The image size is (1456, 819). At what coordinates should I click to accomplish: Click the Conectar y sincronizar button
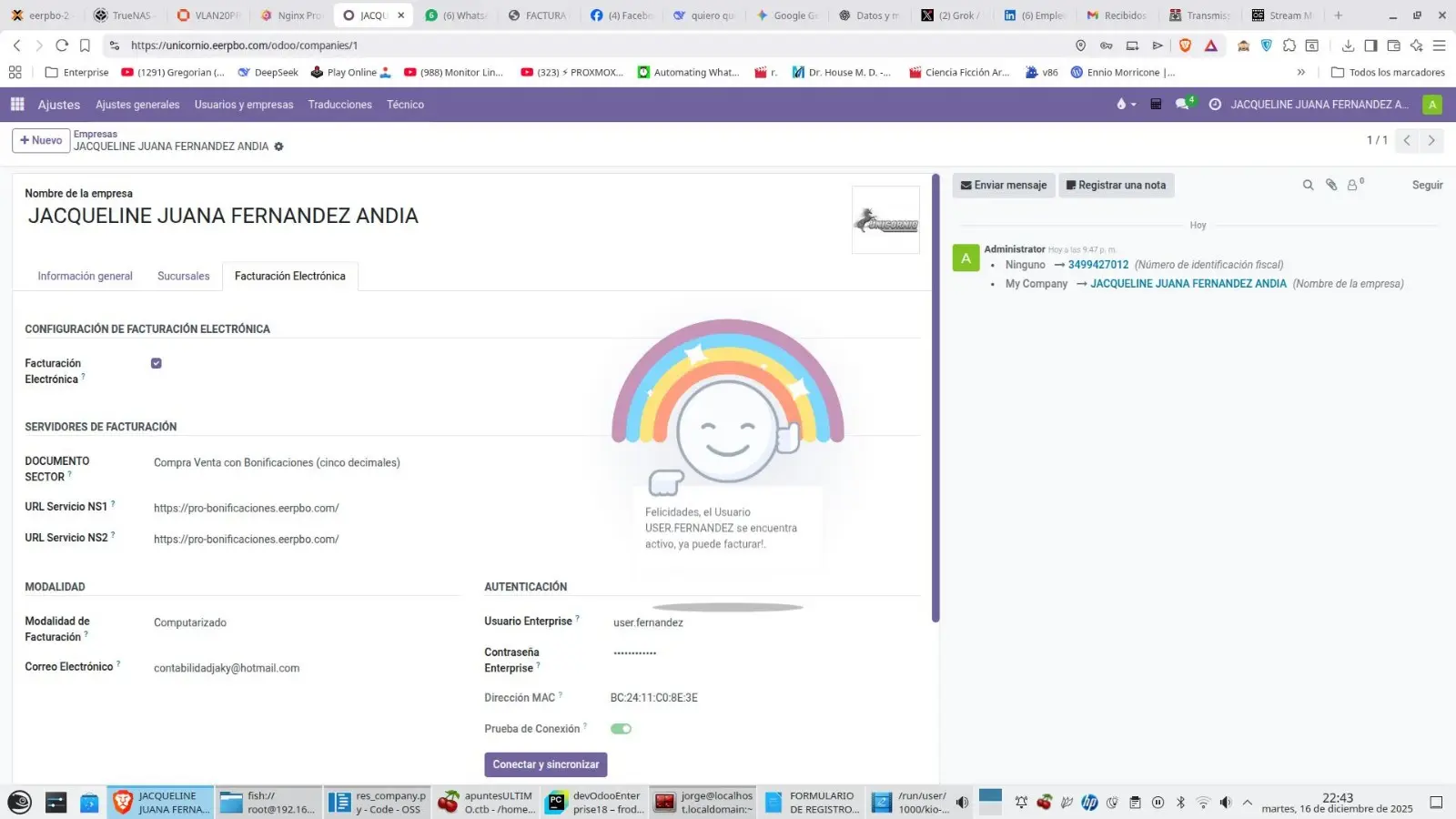pos(545,764)
